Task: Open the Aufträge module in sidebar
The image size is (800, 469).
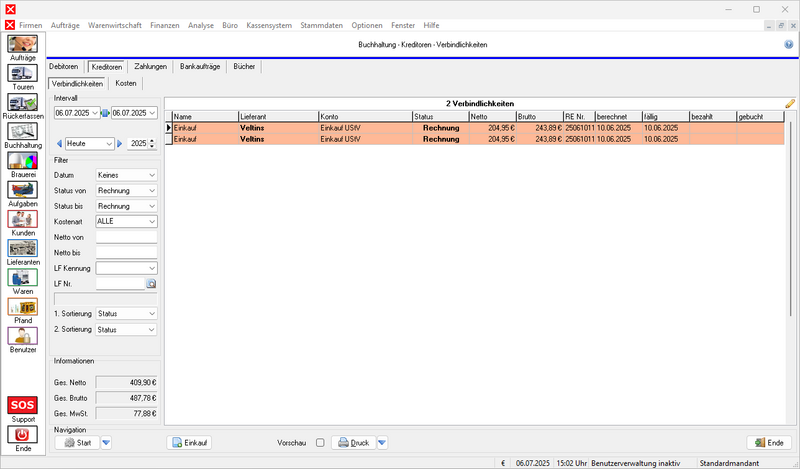Action: tap(22, 45)
